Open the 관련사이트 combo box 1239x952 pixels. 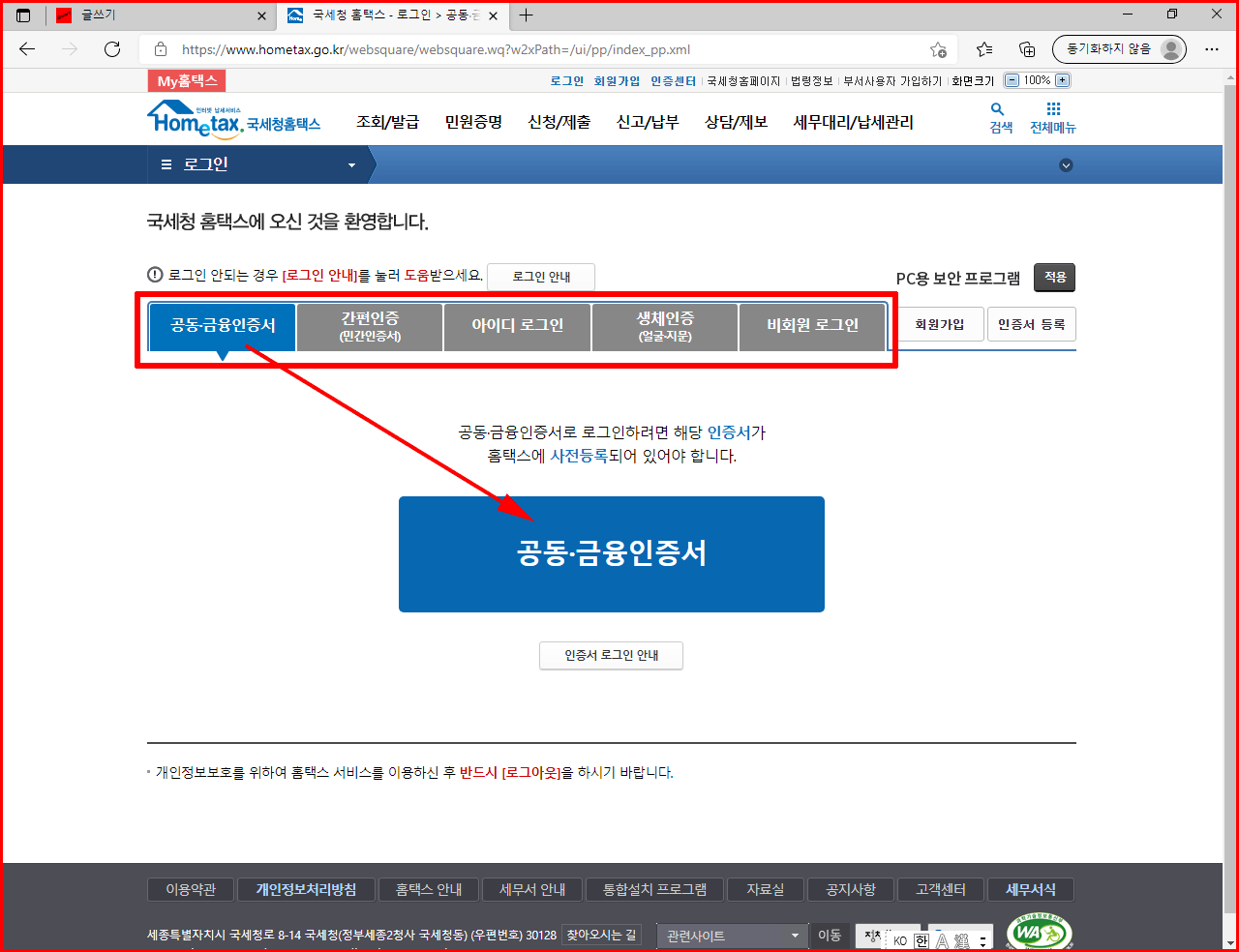point(733,936)
